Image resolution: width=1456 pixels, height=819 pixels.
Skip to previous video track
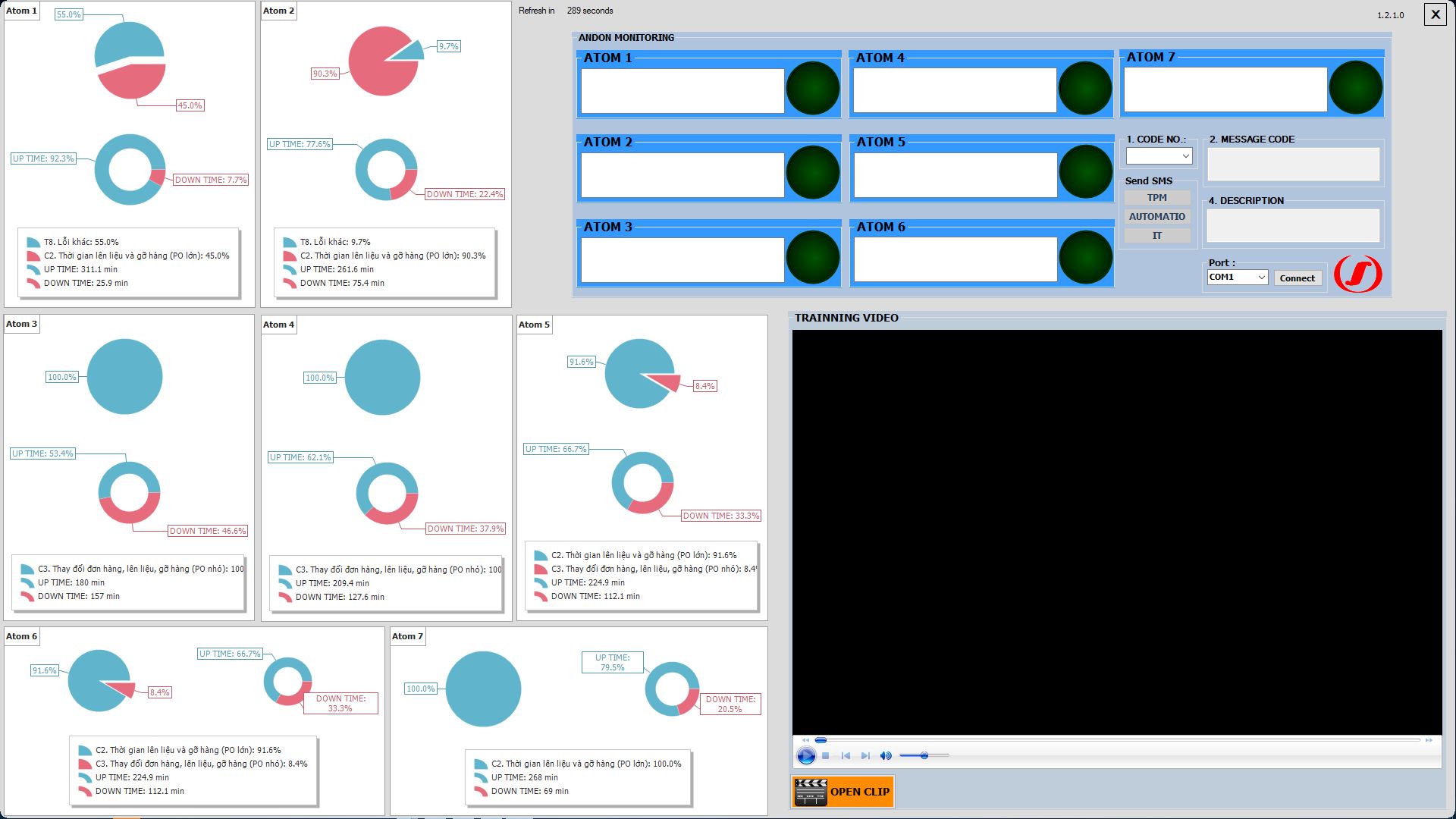click(846, 755)
